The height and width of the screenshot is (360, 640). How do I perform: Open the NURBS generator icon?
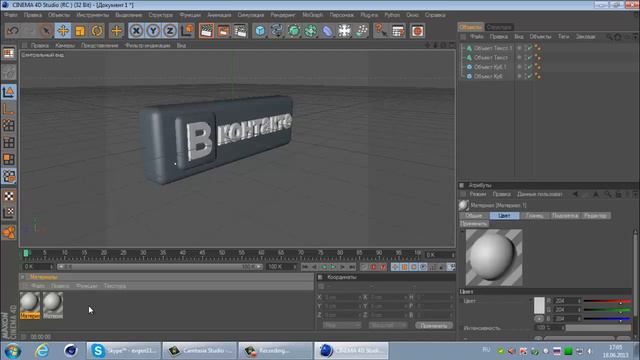click(294, 31)
